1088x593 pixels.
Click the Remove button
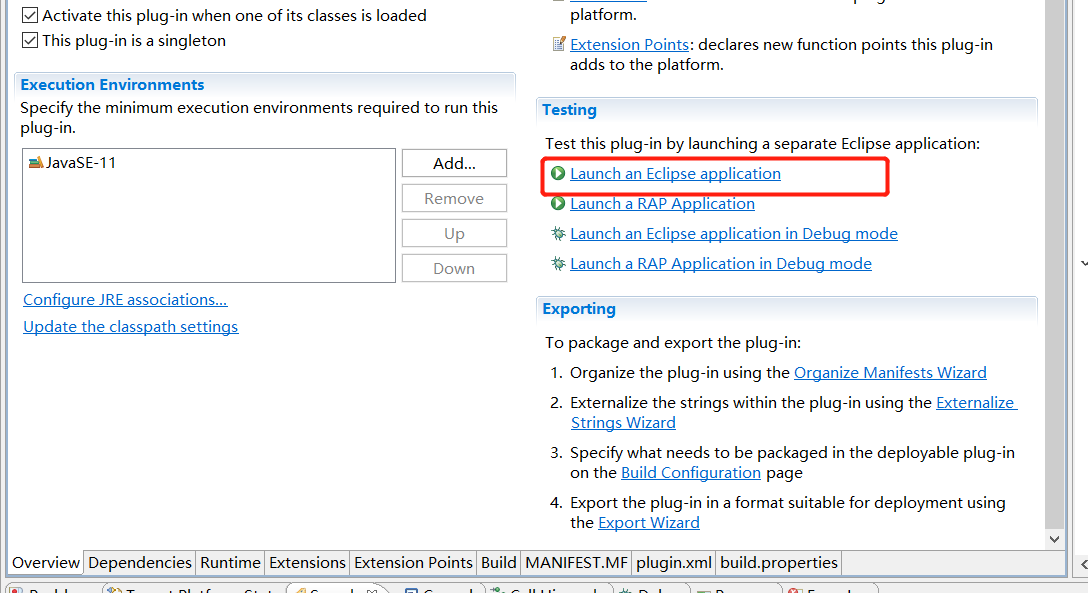pyautogui.click(x=454, y=198)
